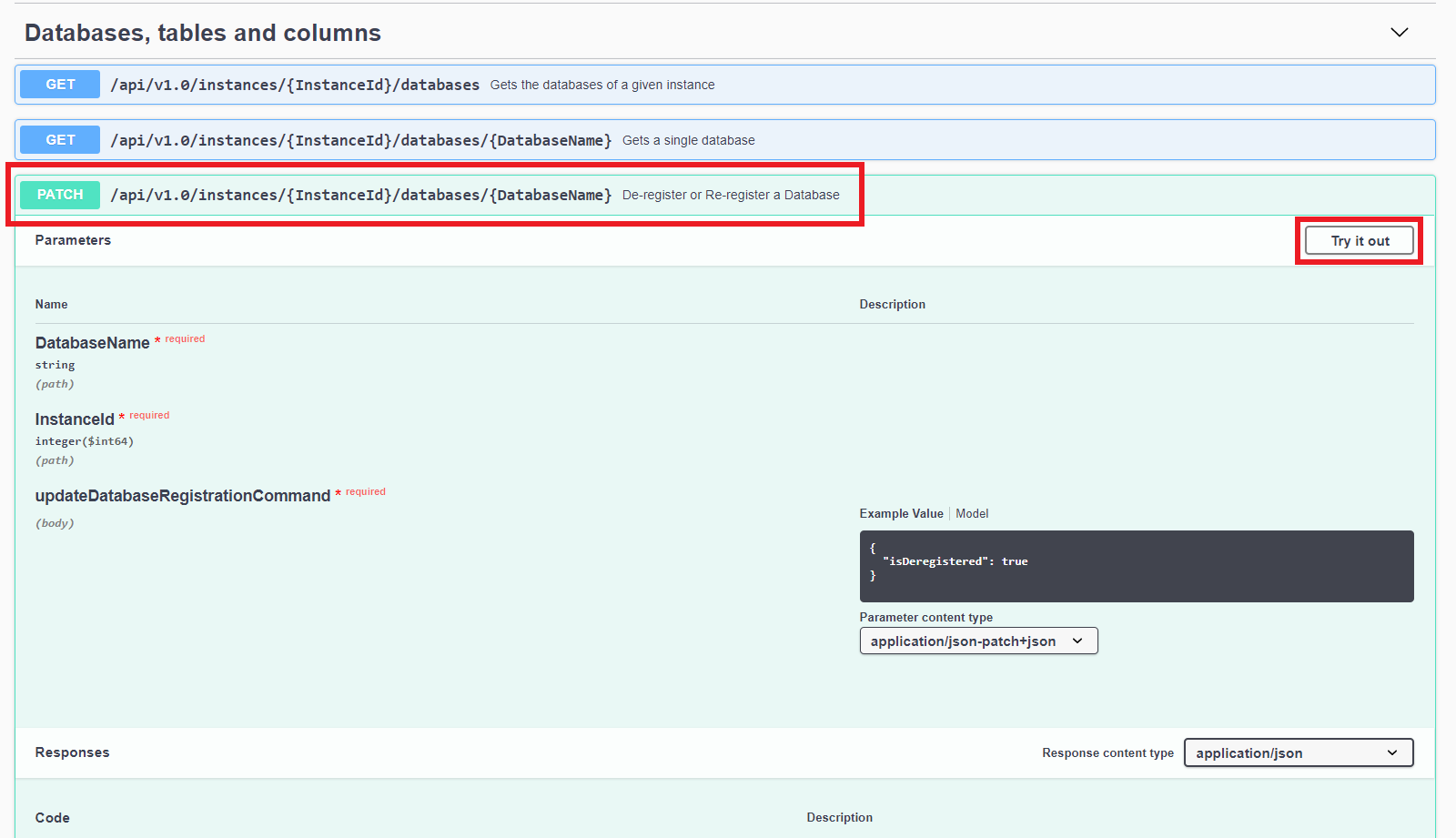Viewport: 1456px width, 838px height.
Task: Collapse the Databases, tables and columns section
Action: click(x=1399, y=33)
